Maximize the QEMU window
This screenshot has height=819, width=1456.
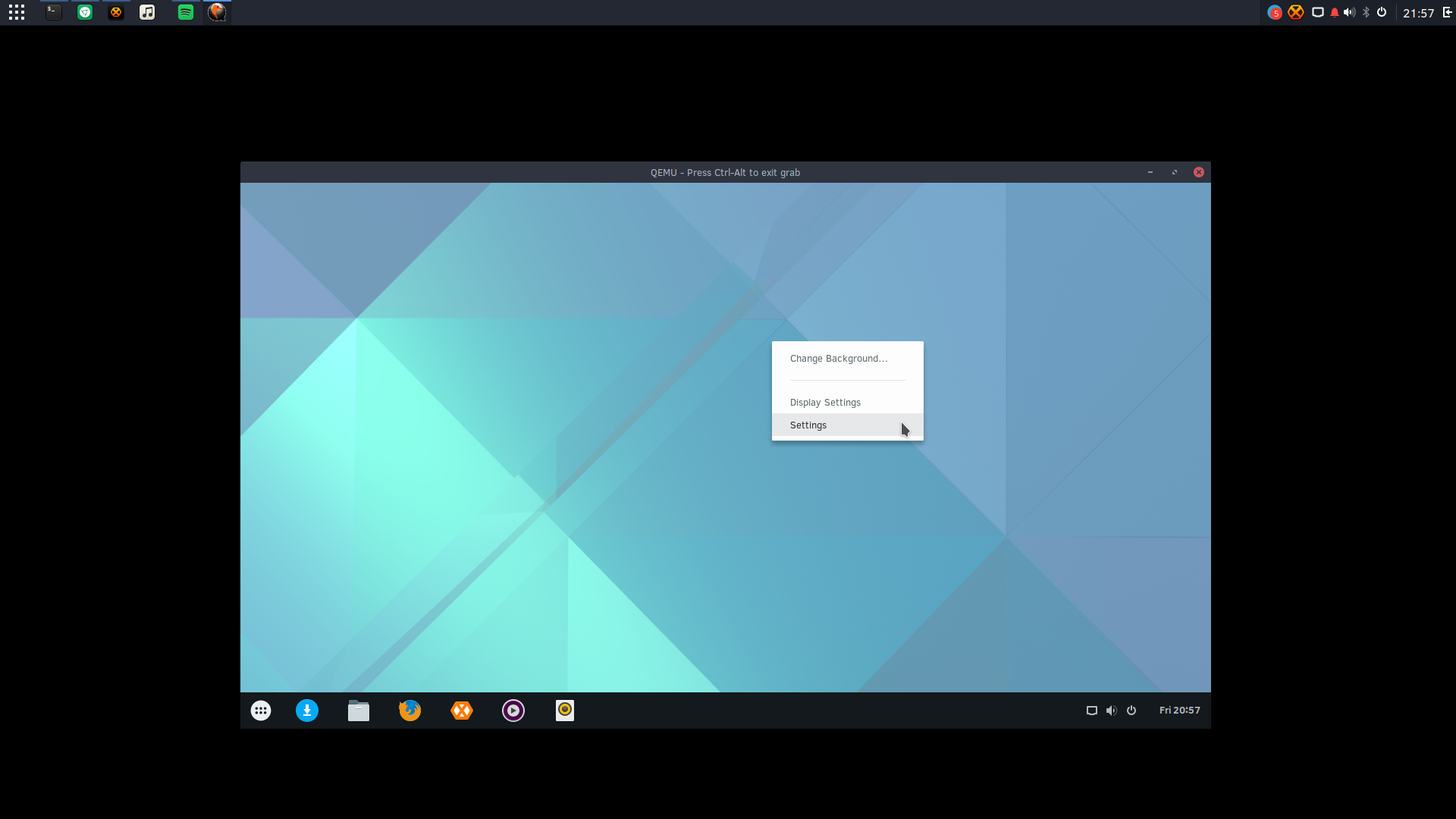(x=1175, y=172)
